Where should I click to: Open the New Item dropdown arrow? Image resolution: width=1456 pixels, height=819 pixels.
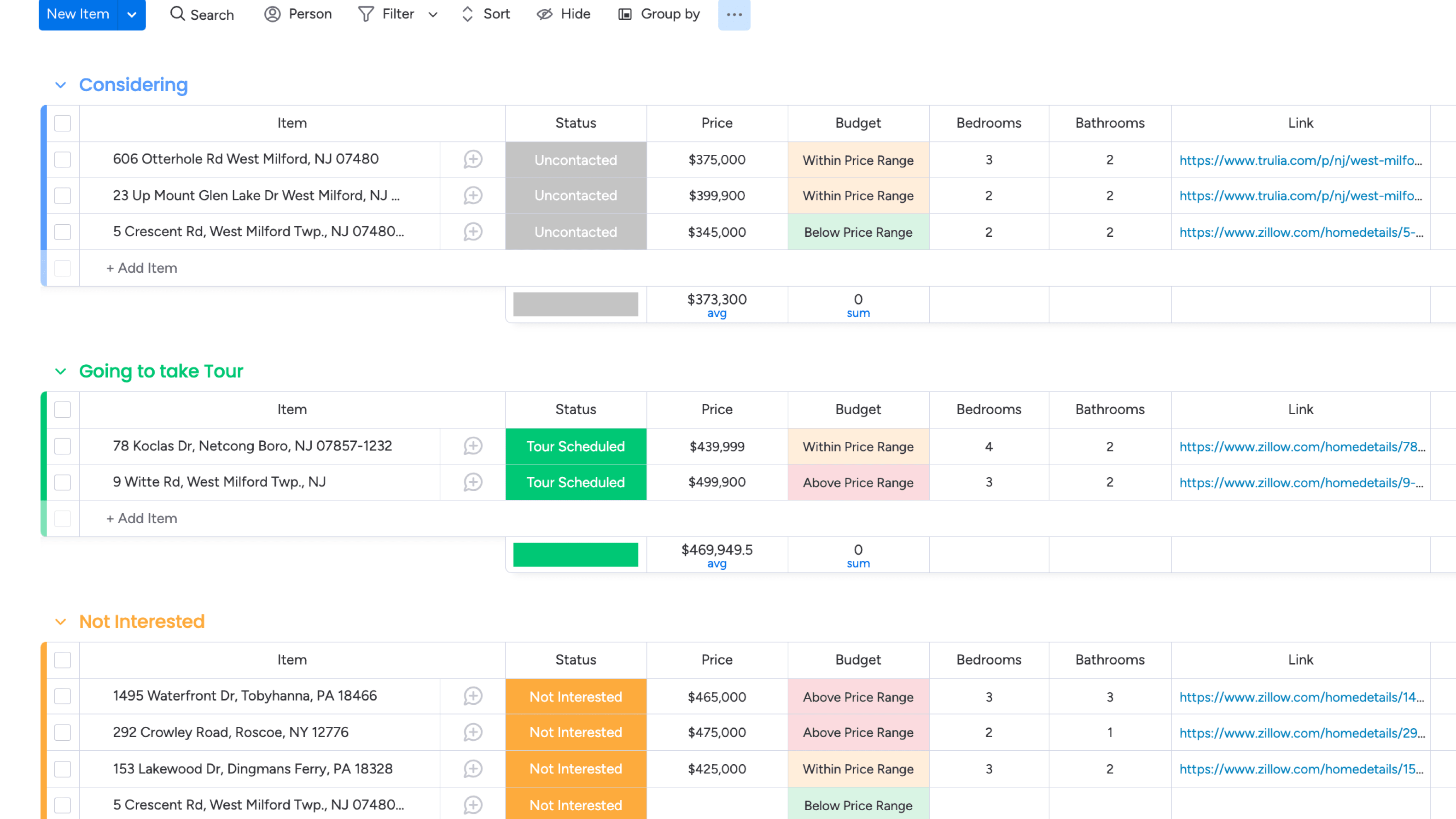(x=132, y=15)
